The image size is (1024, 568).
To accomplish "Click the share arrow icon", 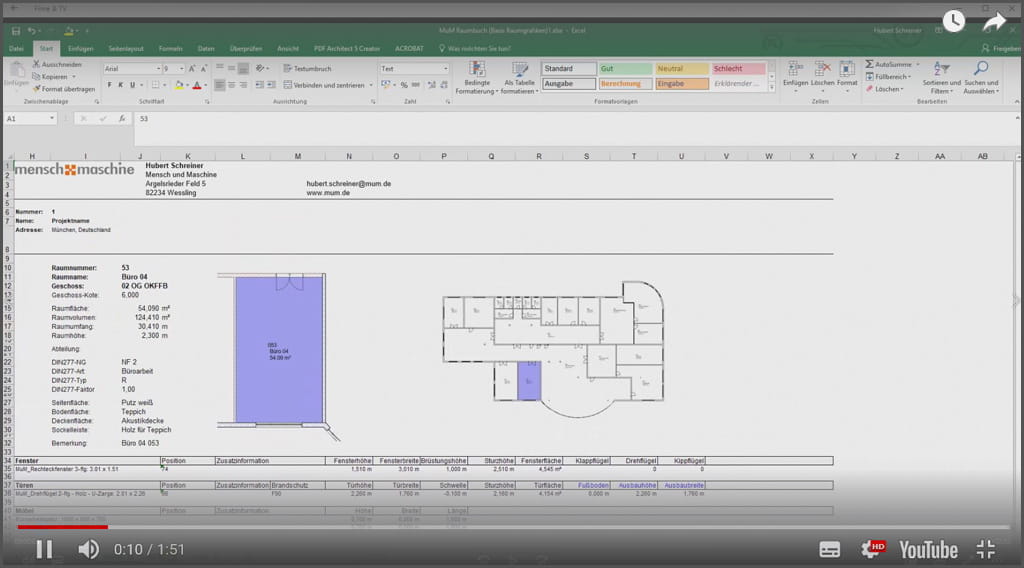I will 994,21.
